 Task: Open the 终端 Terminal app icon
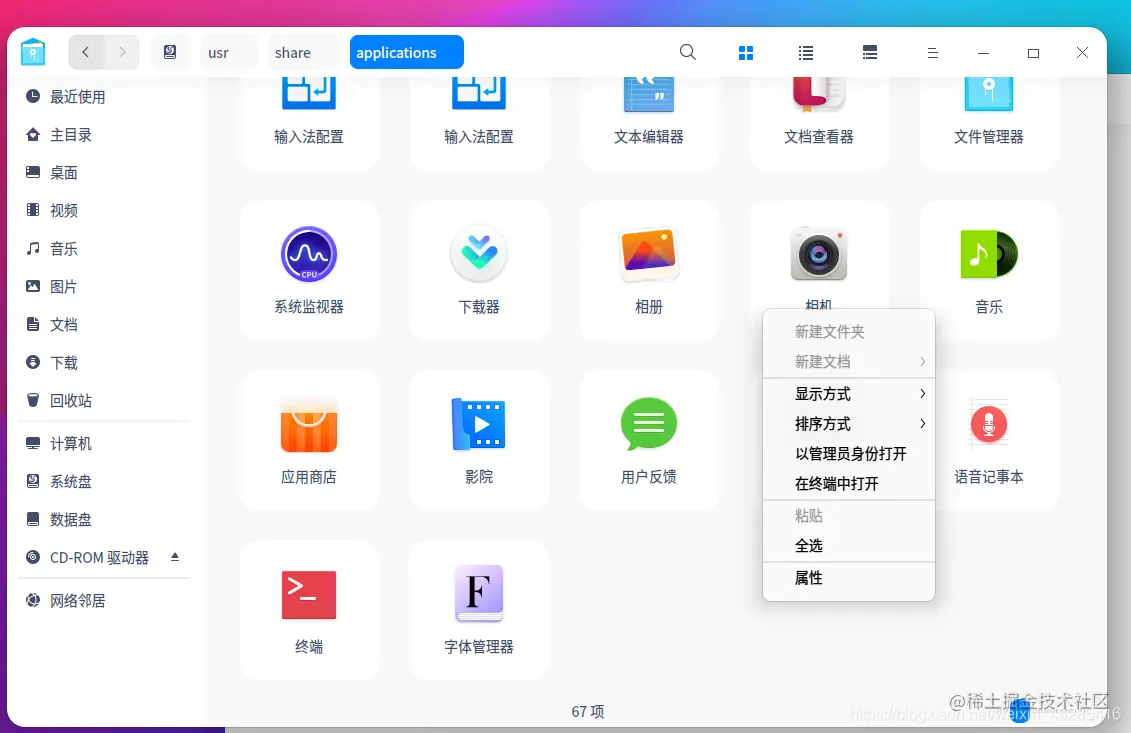coord(309,594)
